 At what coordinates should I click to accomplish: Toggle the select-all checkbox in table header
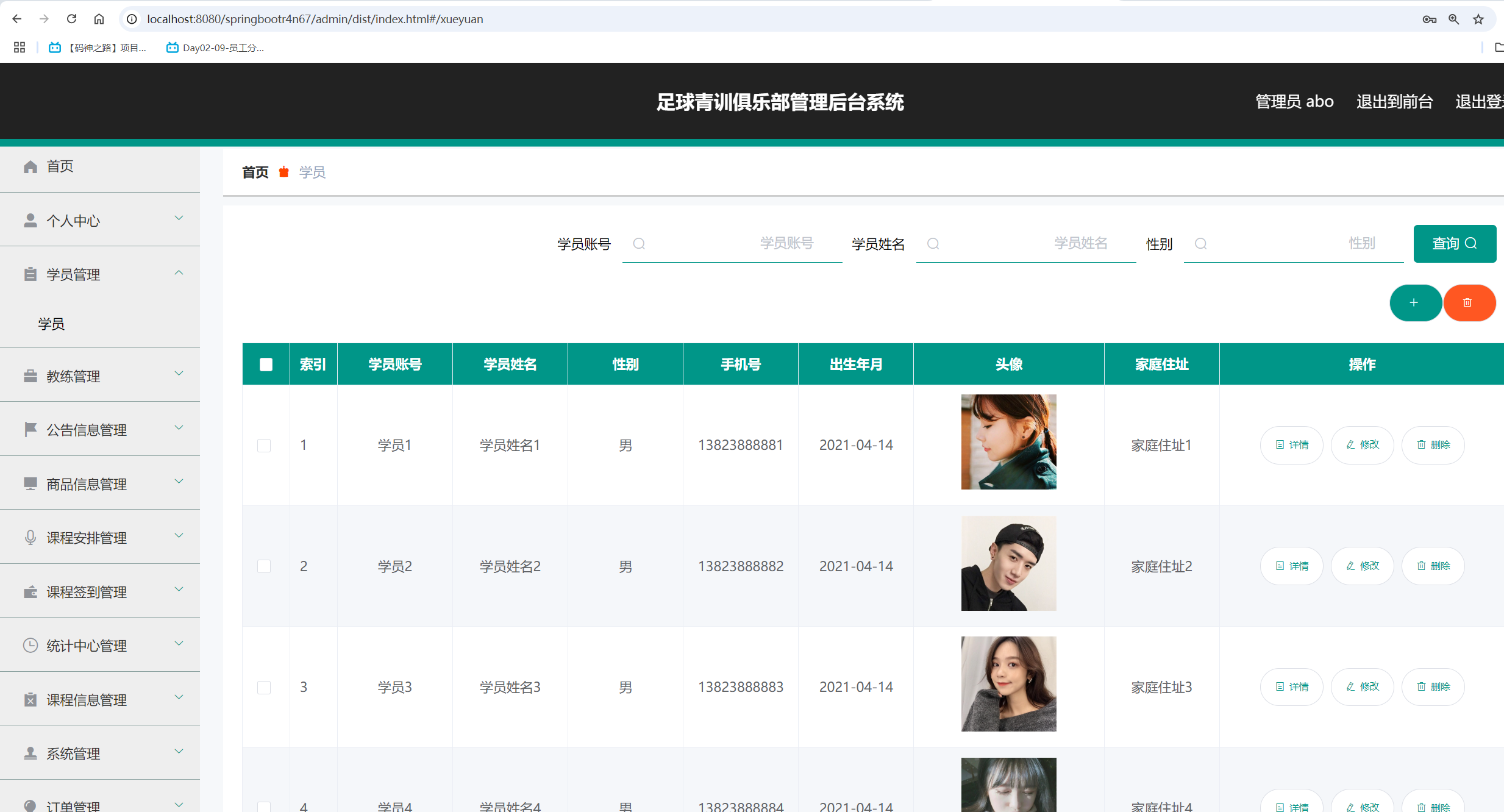tap(266, 364)
